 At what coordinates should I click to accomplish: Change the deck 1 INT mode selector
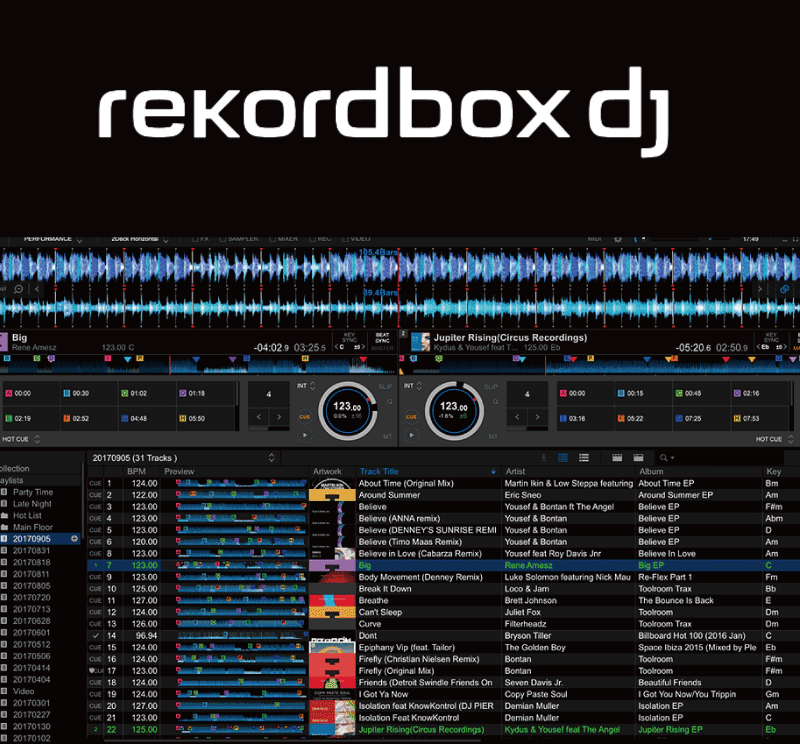tap(306, 386)
